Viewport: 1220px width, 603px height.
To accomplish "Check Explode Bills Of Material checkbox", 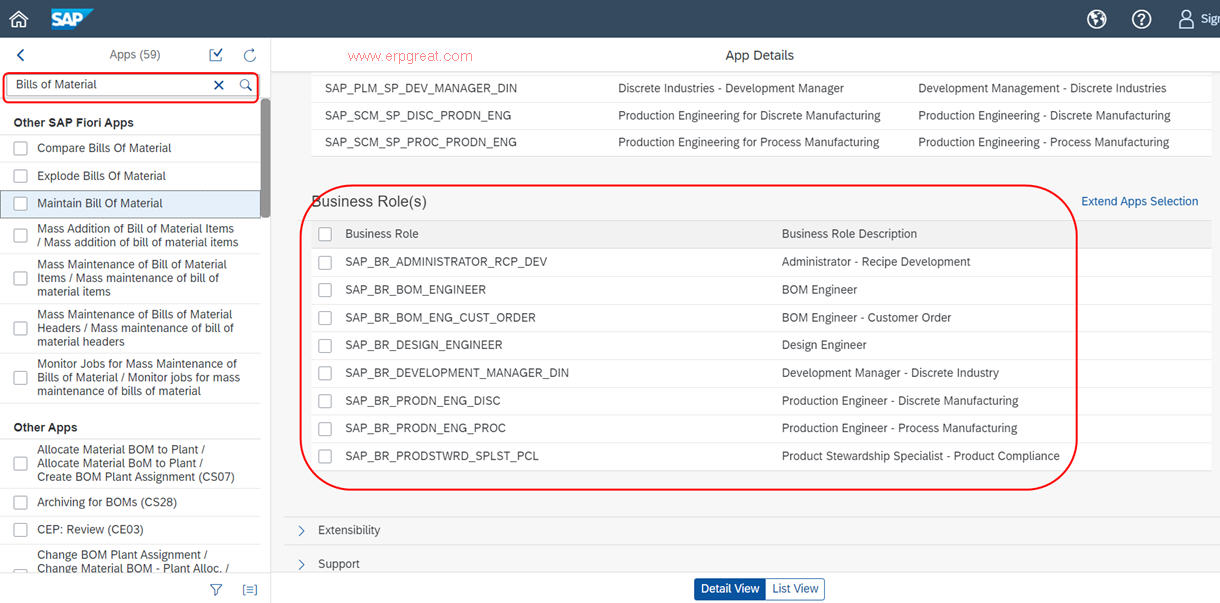I will [20, 176].
